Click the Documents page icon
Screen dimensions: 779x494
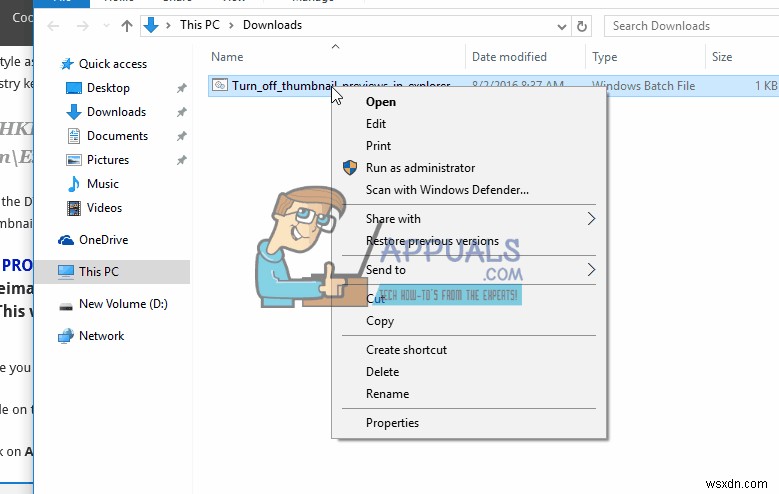pos(74,136)
